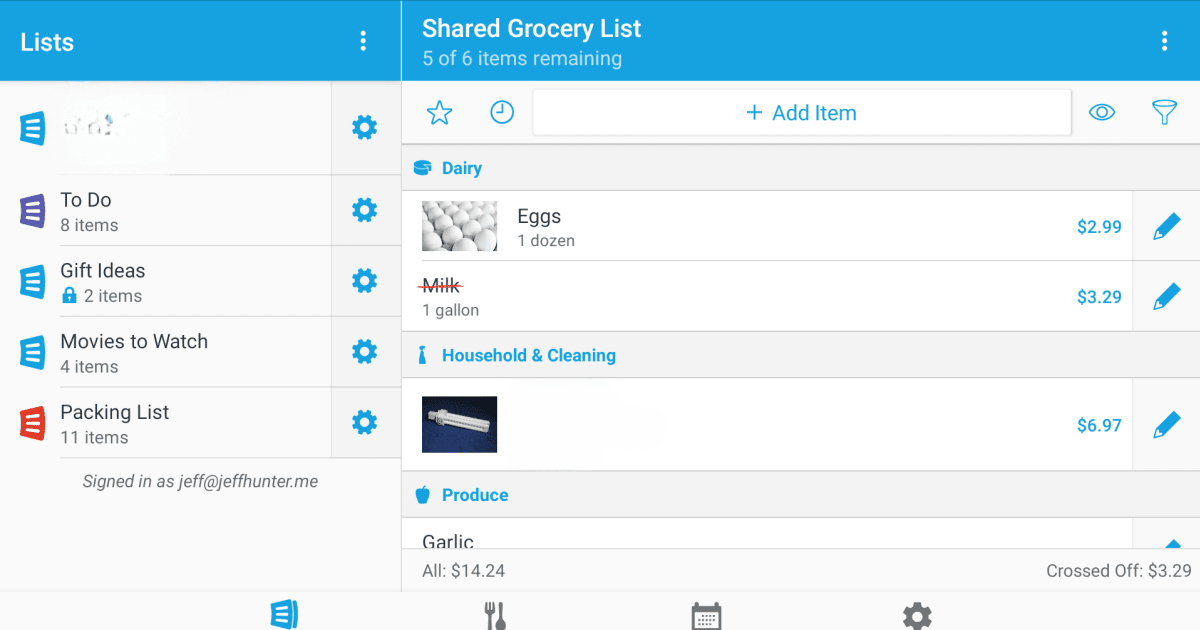
Task: Open the meal calendar icon in bottom bar
Action: click(706, 613)
